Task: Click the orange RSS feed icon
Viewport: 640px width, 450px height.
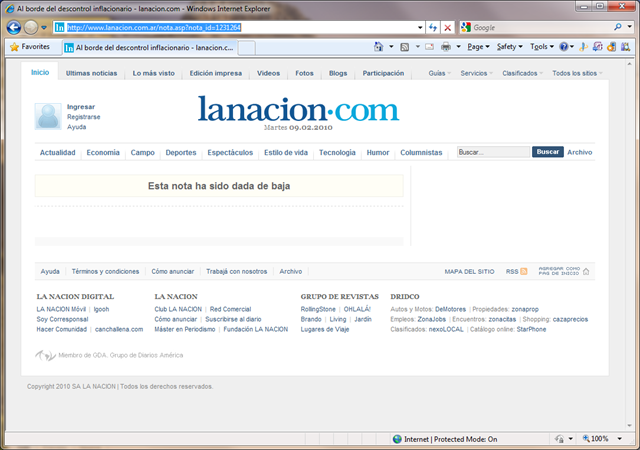Action: 524,271
